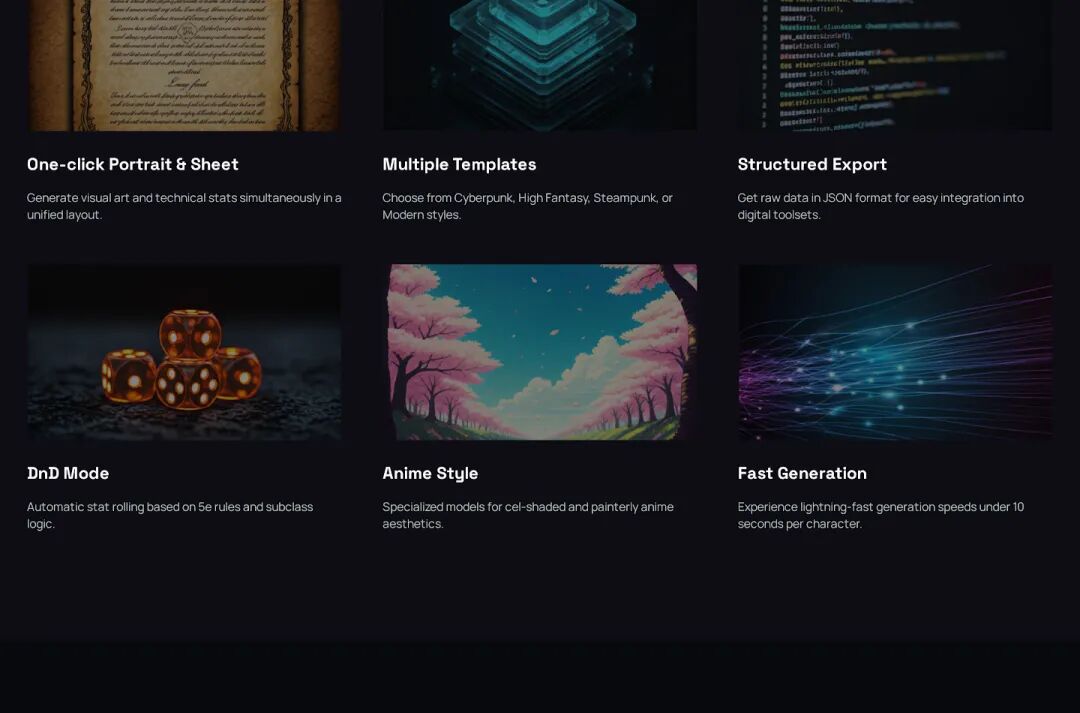
Task: Click the Cyberpunk, High Fantasy templates description
Action: coord(528,206)
